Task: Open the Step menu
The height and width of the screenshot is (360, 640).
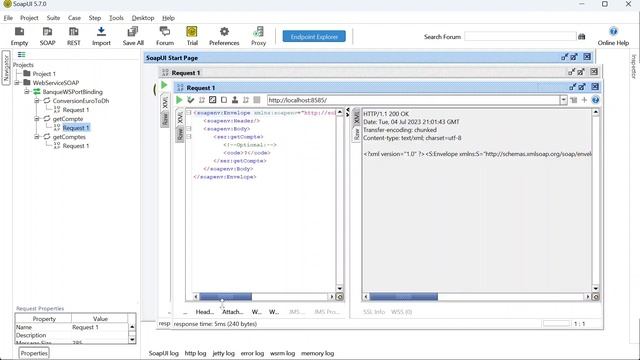Action: tap(95, 18)
